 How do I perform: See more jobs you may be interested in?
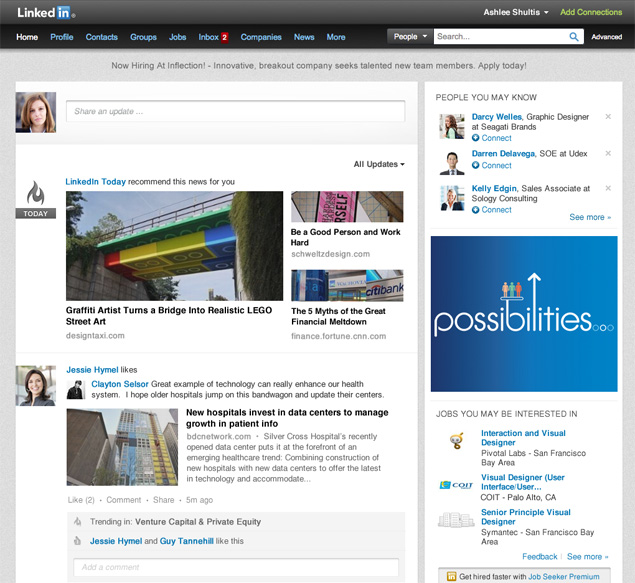tap(587, 557)
